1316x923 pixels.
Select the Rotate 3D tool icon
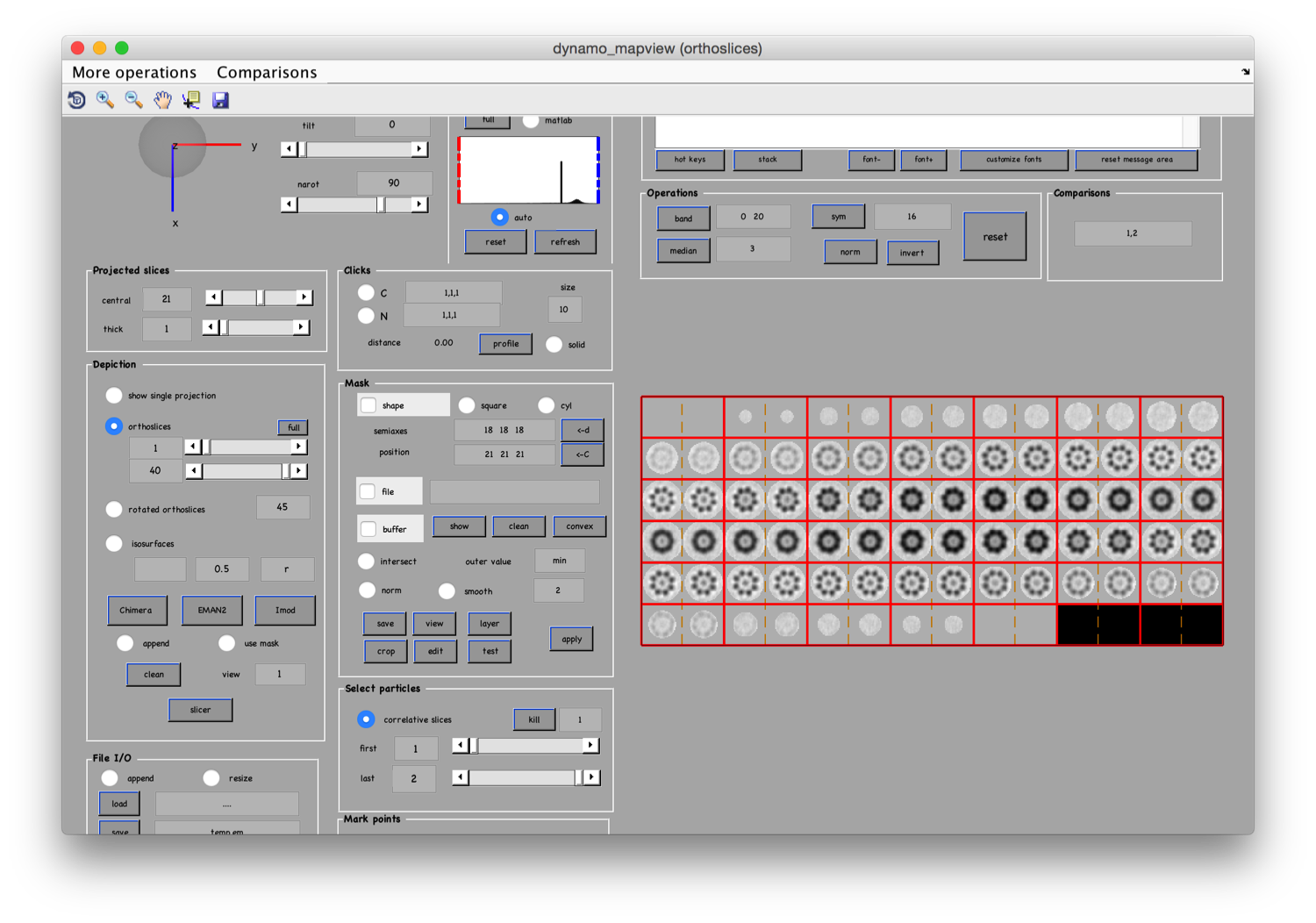[77, 100]
